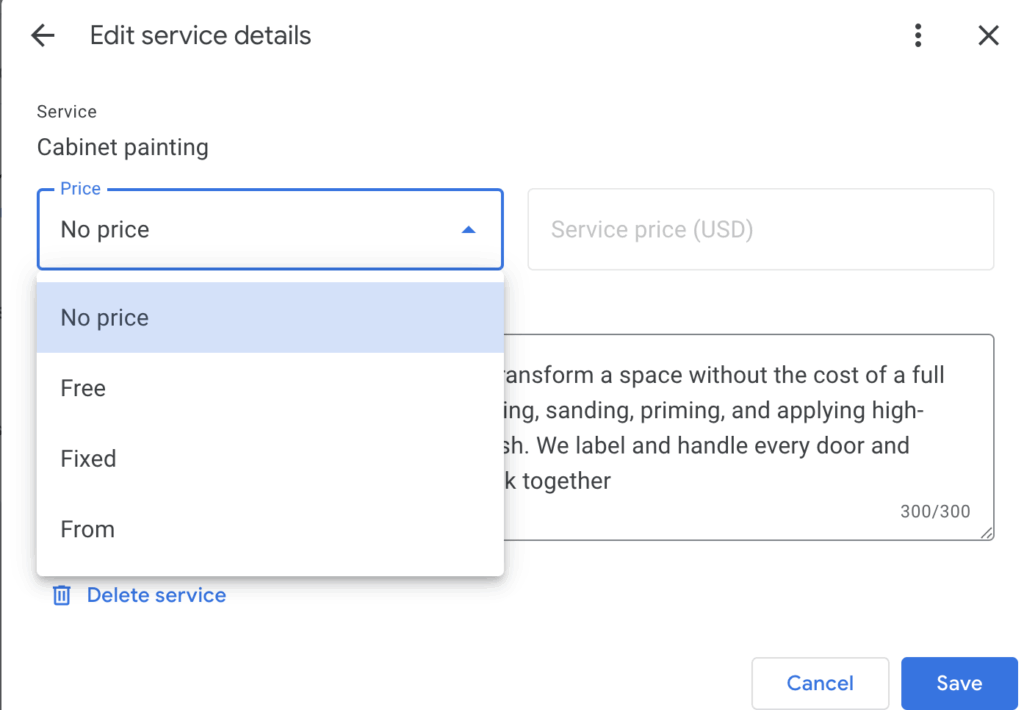
Task: Collapse the Price dropdown using its arrow
Action: [x=468, y=230]
